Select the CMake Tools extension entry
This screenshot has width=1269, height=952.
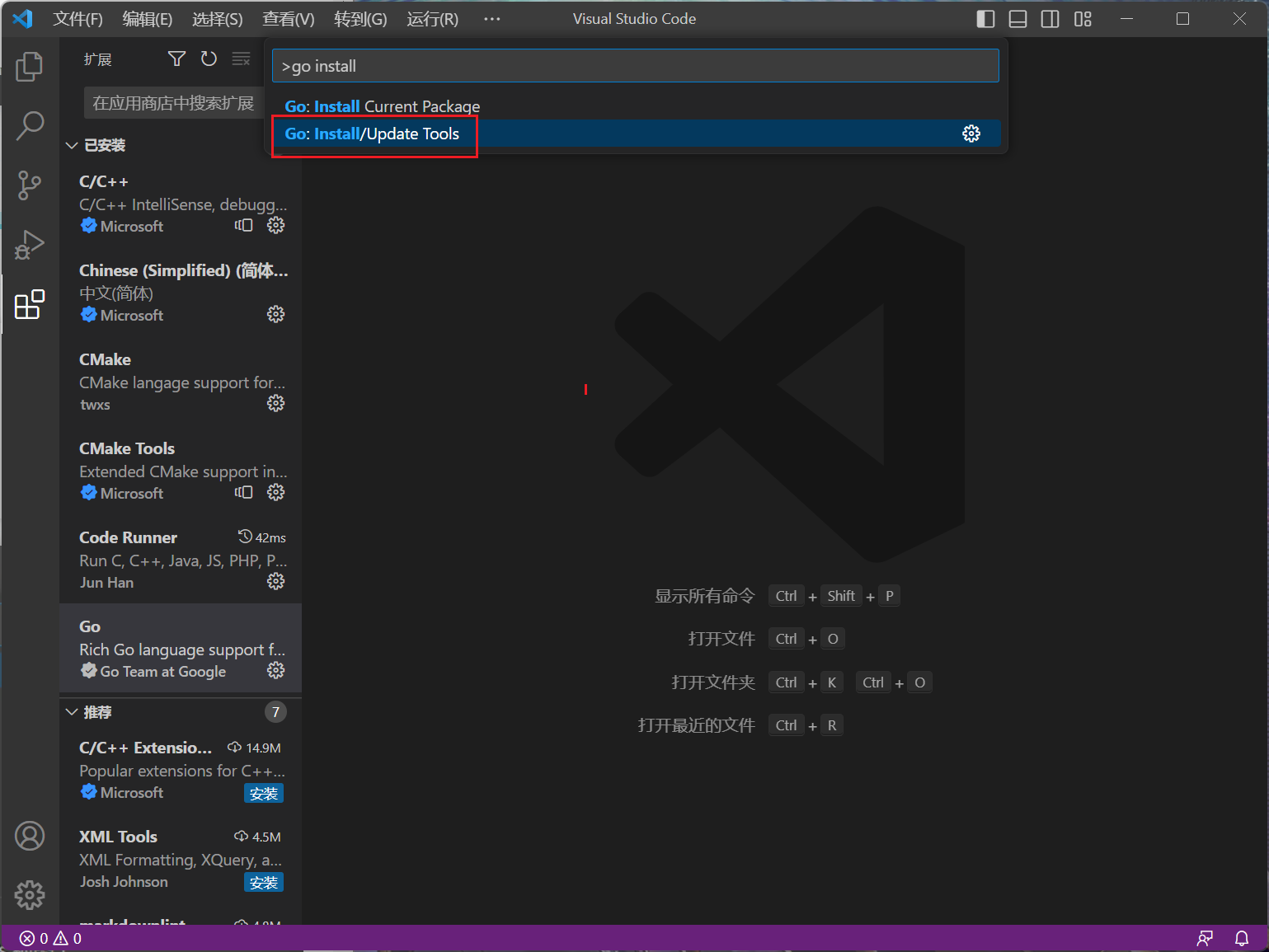click(x=181, y=470)
